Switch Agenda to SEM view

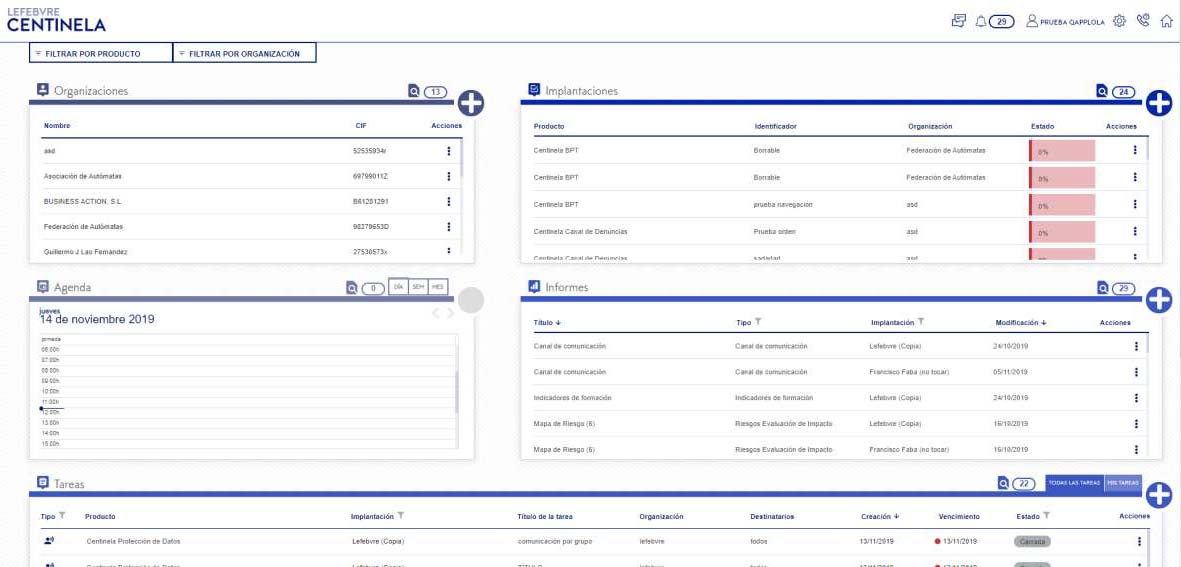[418, 287]
